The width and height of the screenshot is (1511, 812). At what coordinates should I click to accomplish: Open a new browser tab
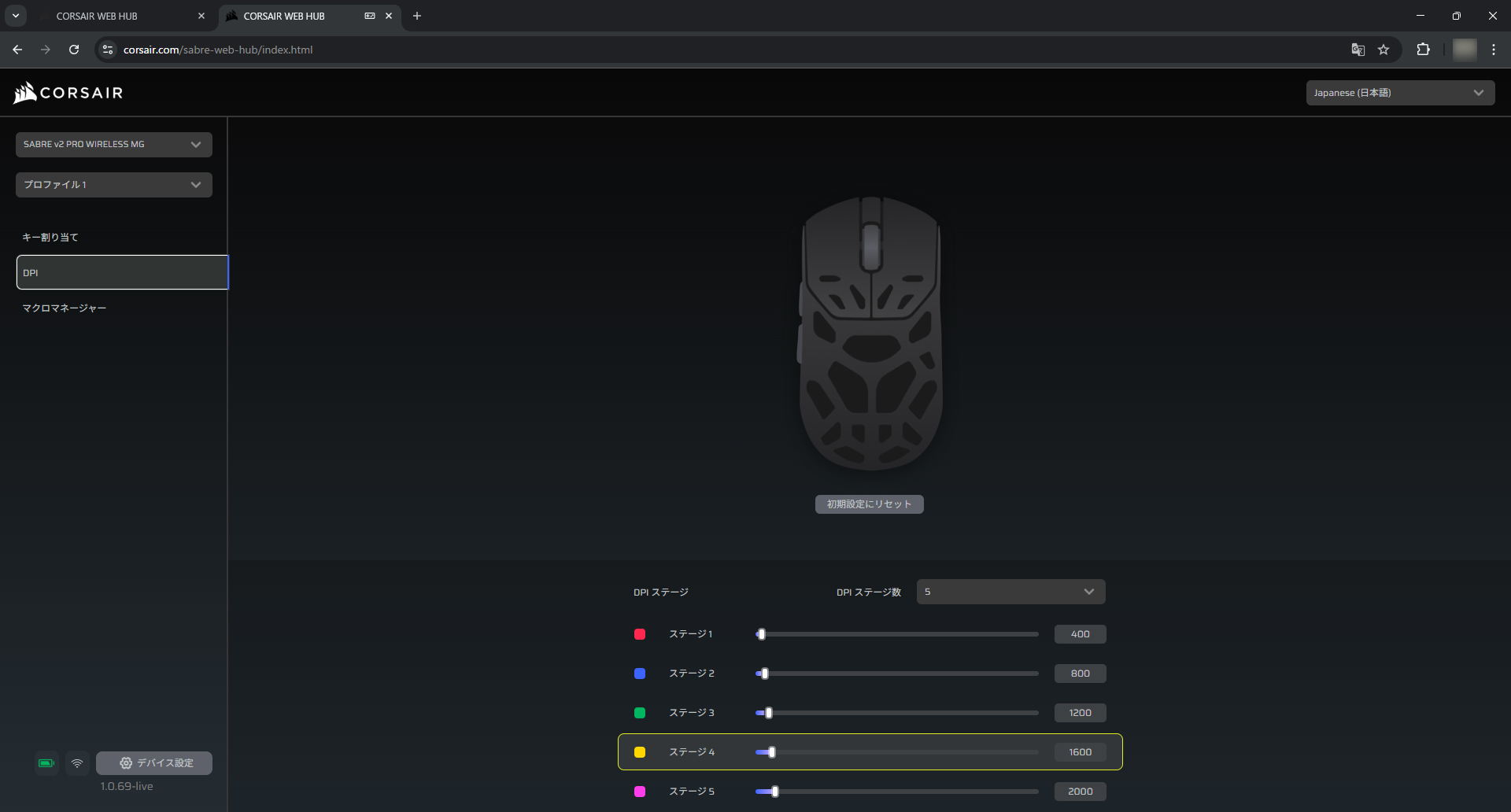click(x=417, y=16)
